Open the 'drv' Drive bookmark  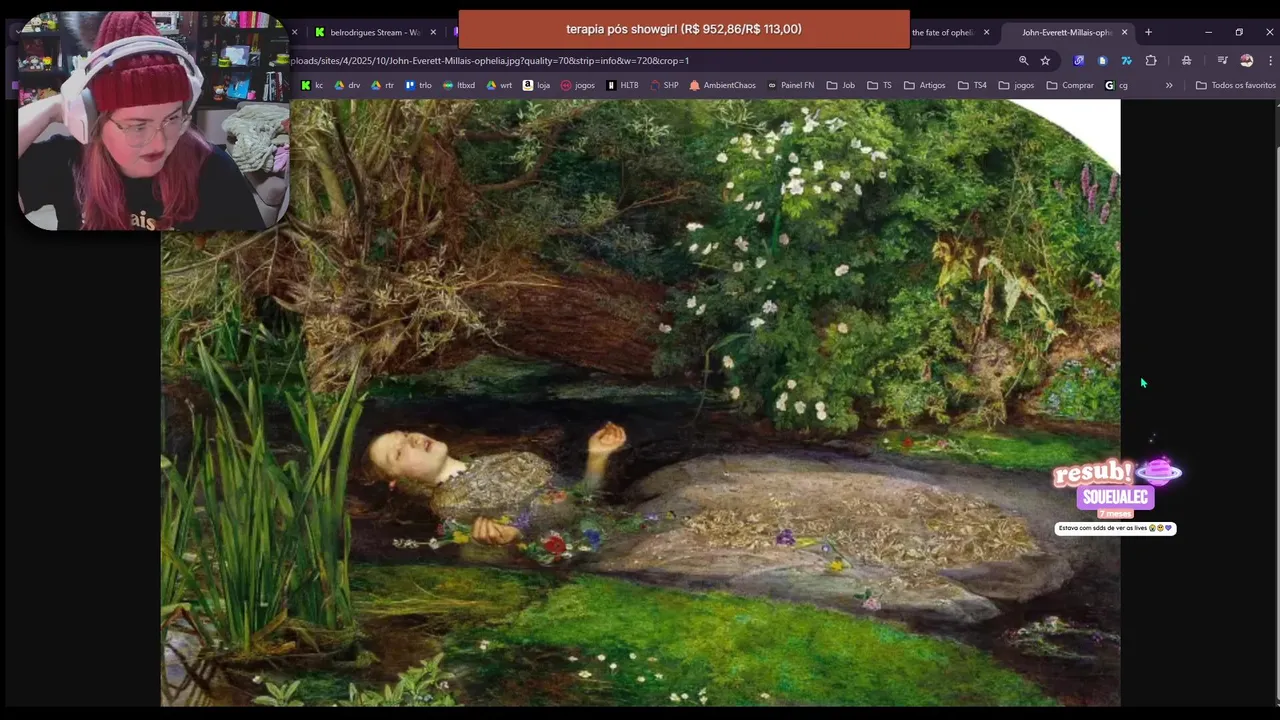[347, 85]
